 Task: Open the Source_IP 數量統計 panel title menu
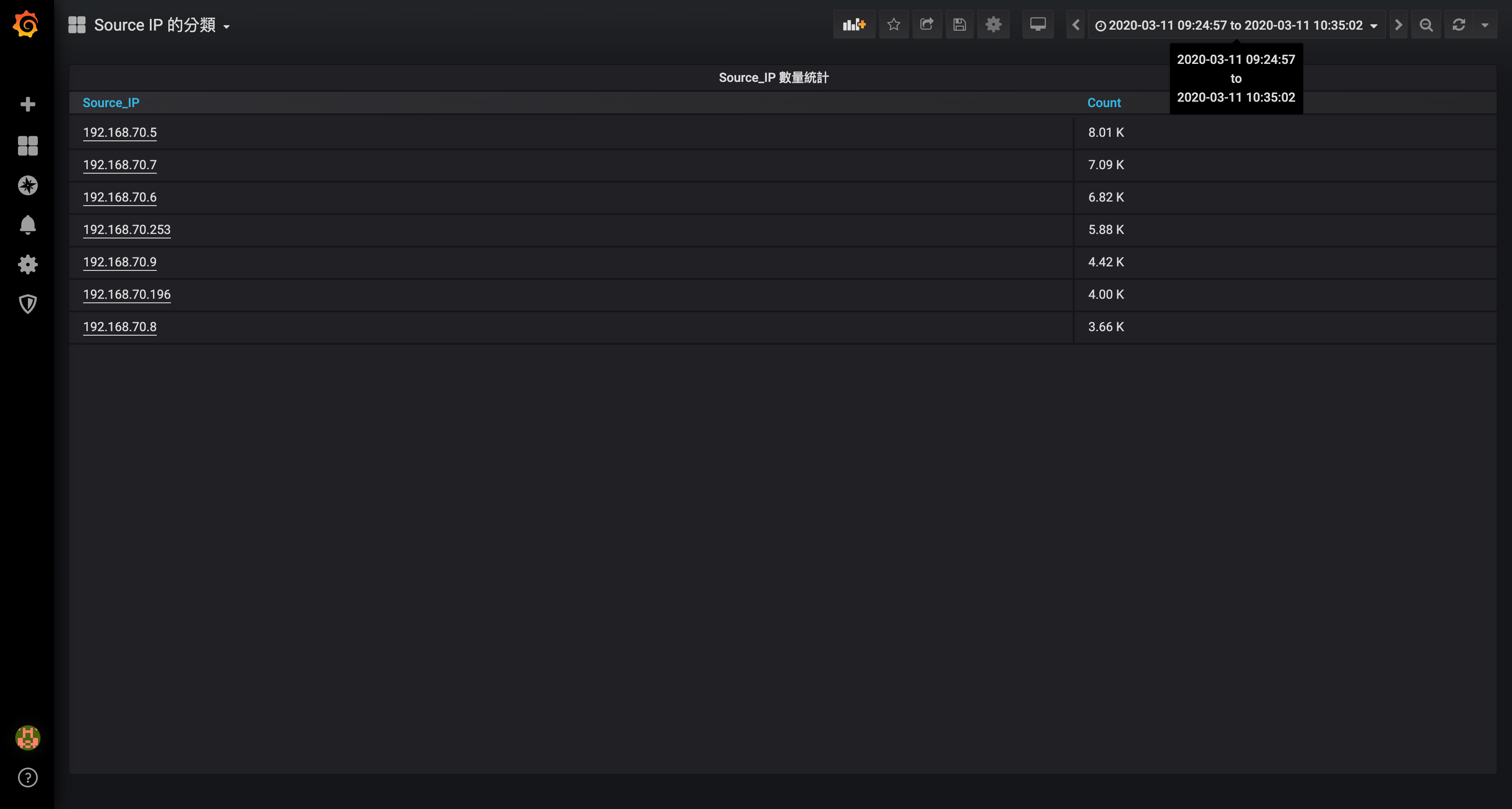(x=774, y=77)
